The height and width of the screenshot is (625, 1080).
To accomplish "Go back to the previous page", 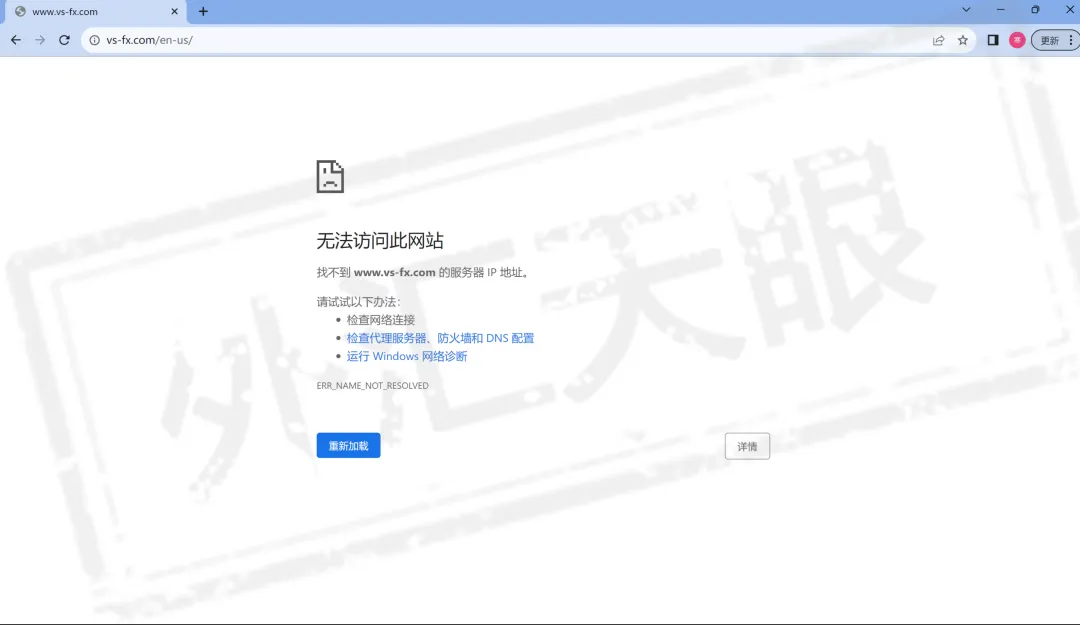I will tap(16, 40).
